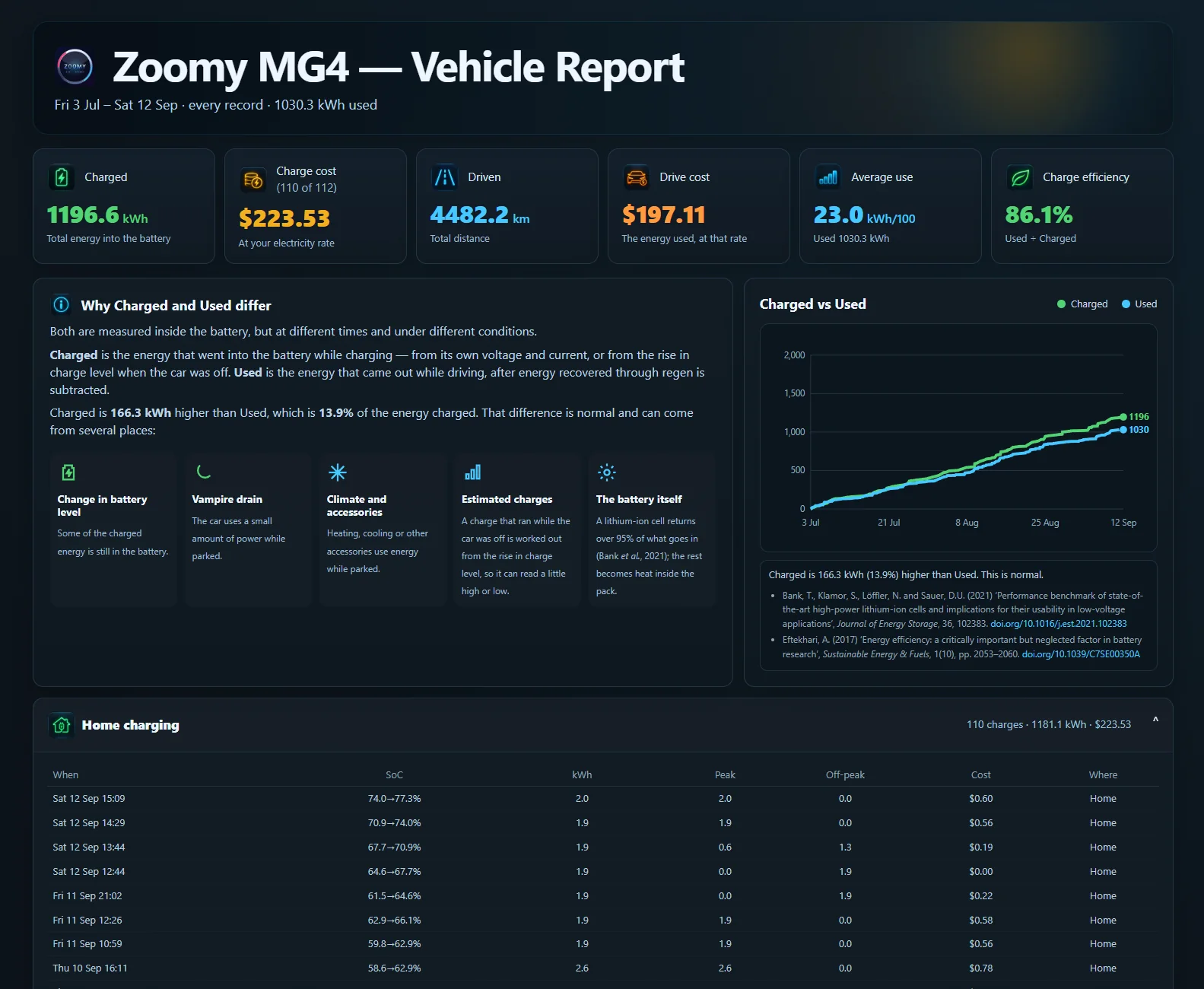Viewport: 1204px width, 989px height.
Task: Click the $0.78 cost cell
Action: (981, 968)
